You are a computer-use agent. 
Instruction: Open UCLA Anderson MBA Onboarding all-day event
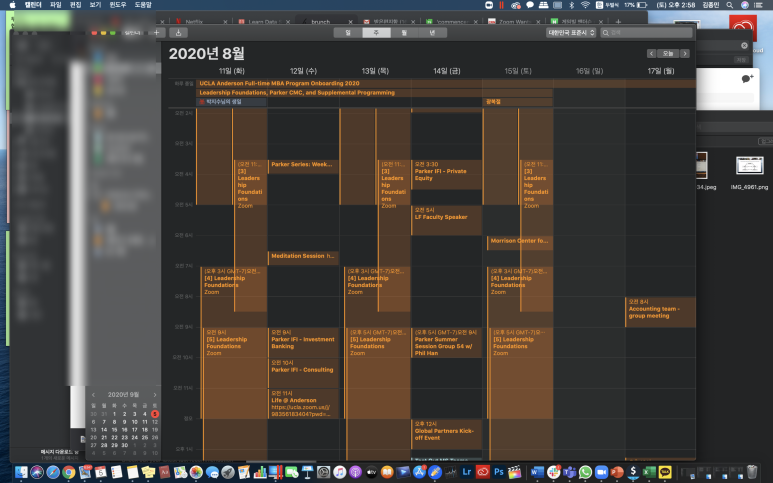coord(446,83)
